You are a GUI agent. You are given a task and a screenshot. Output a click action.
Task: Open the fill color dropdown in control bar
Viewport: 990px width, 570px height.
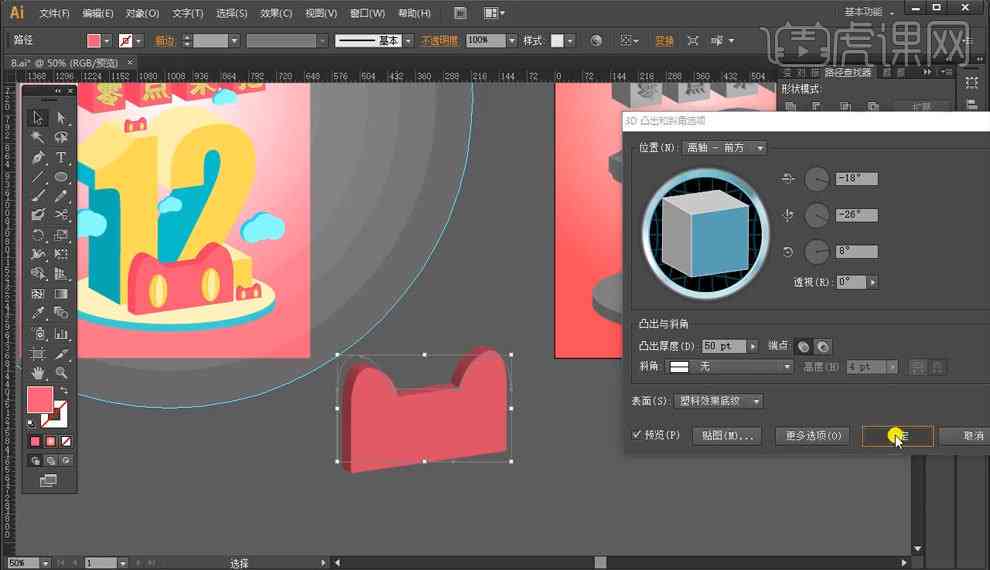[106, 41]
